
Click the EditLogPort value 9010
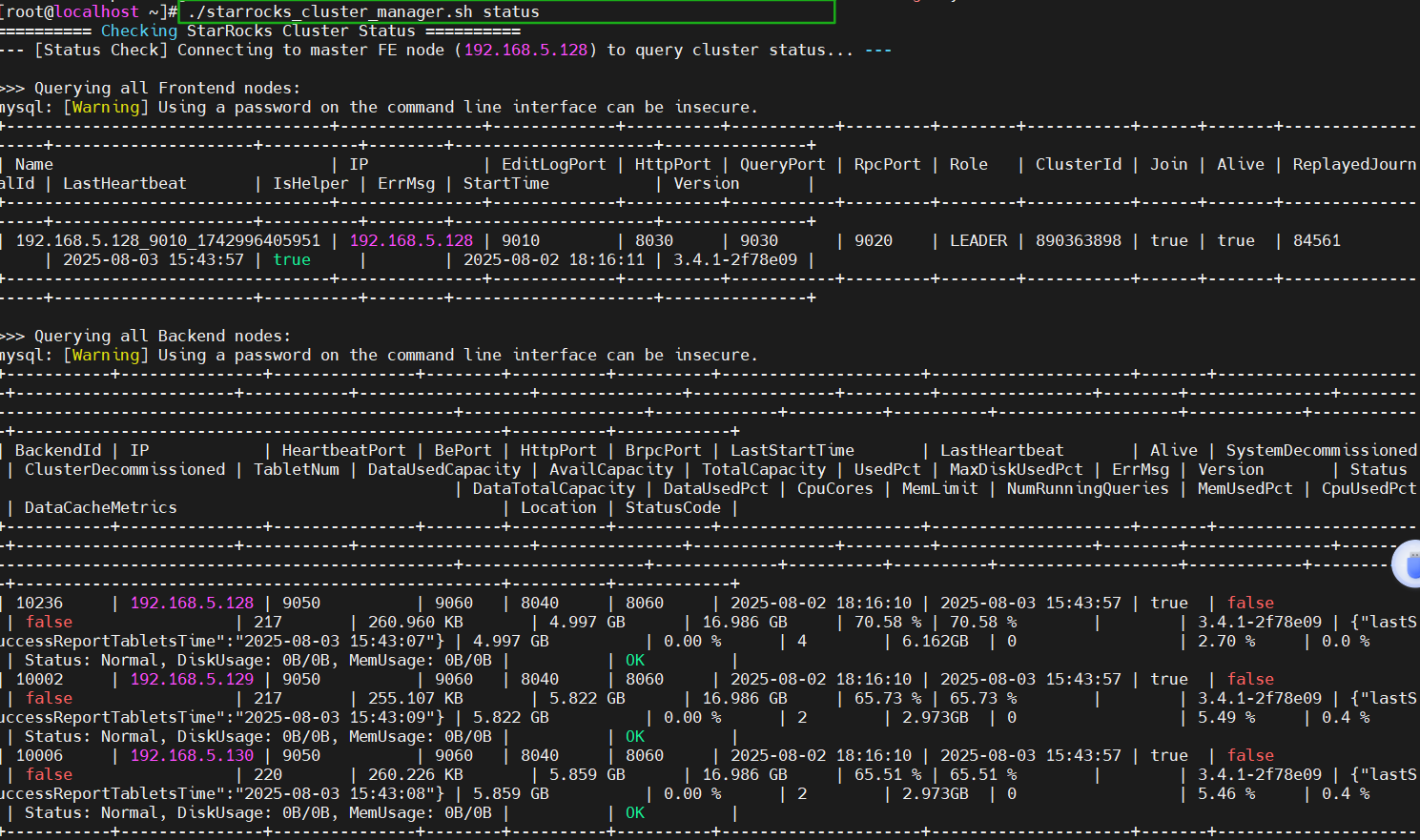coord(521,240)
